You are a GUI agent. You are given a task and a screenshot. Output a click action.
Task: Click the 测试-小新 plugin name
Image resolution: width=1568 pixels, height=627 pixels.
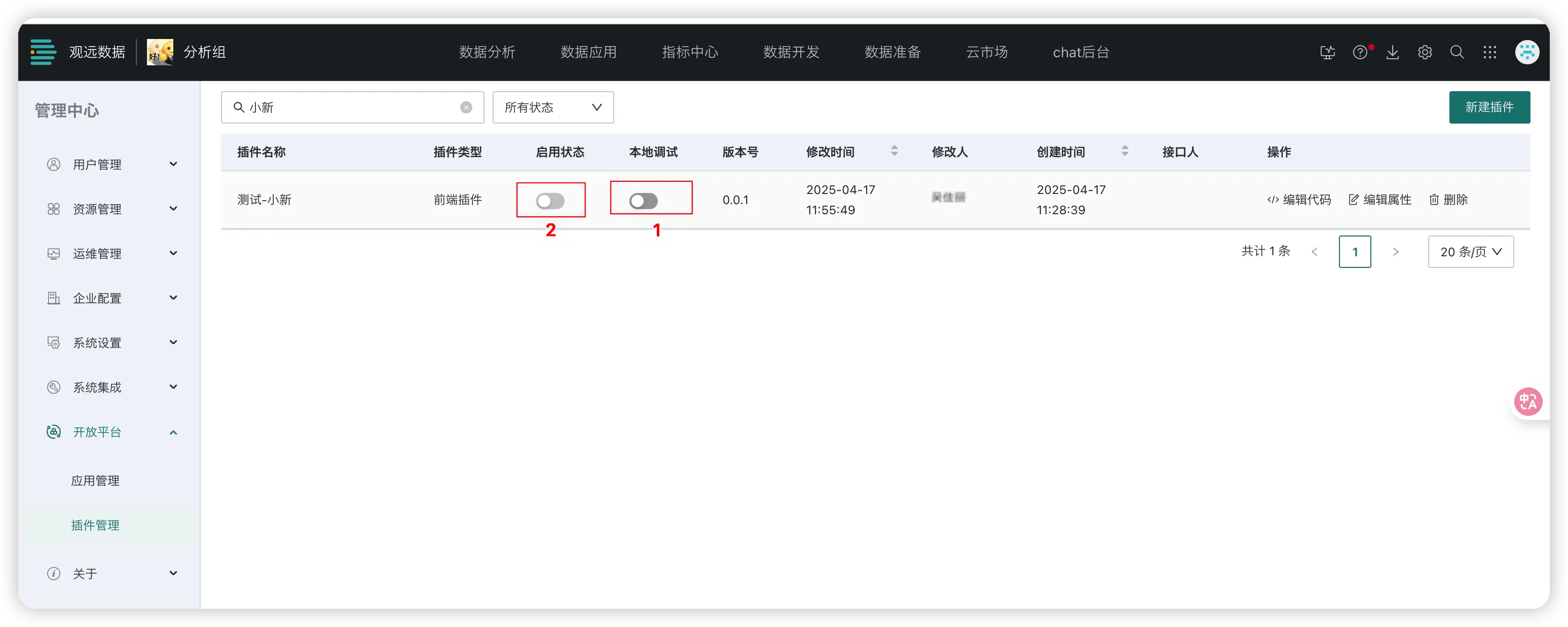tap(264, 200)
